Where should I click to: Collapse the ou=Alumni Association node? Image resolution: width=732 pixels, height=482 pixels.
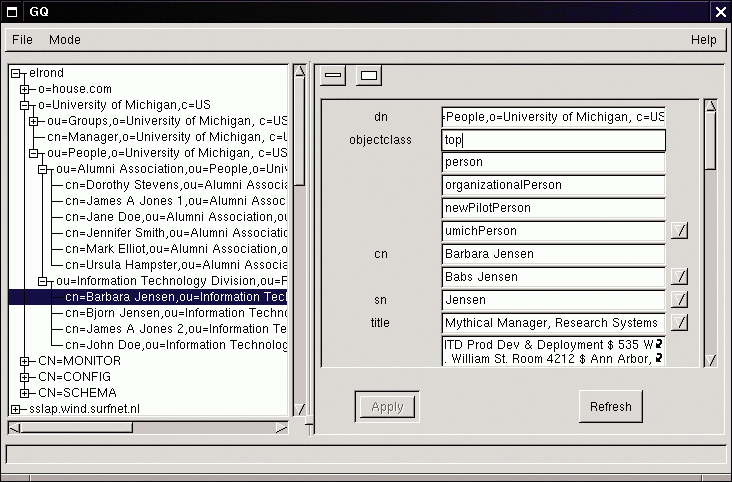point(43,170)
